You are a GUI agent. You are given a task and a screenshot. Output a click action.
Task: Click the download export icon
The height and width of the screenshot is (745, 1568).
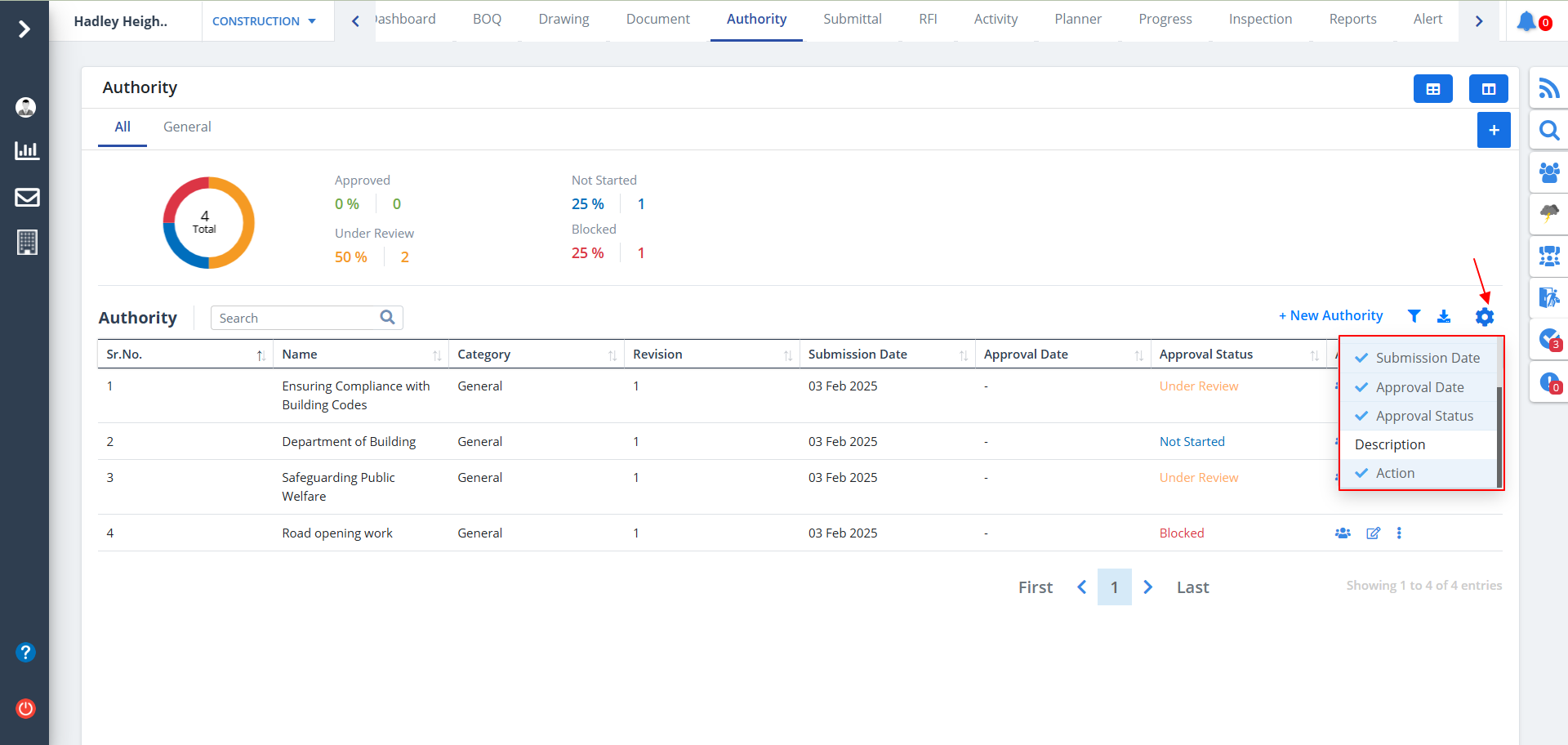(x=1444, y=316)
